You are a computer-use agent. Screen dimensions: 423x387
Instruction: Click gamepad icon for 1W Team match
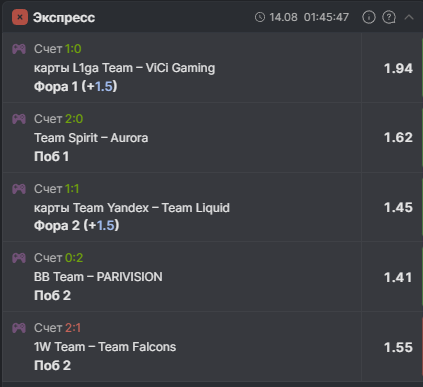(19, 328)
